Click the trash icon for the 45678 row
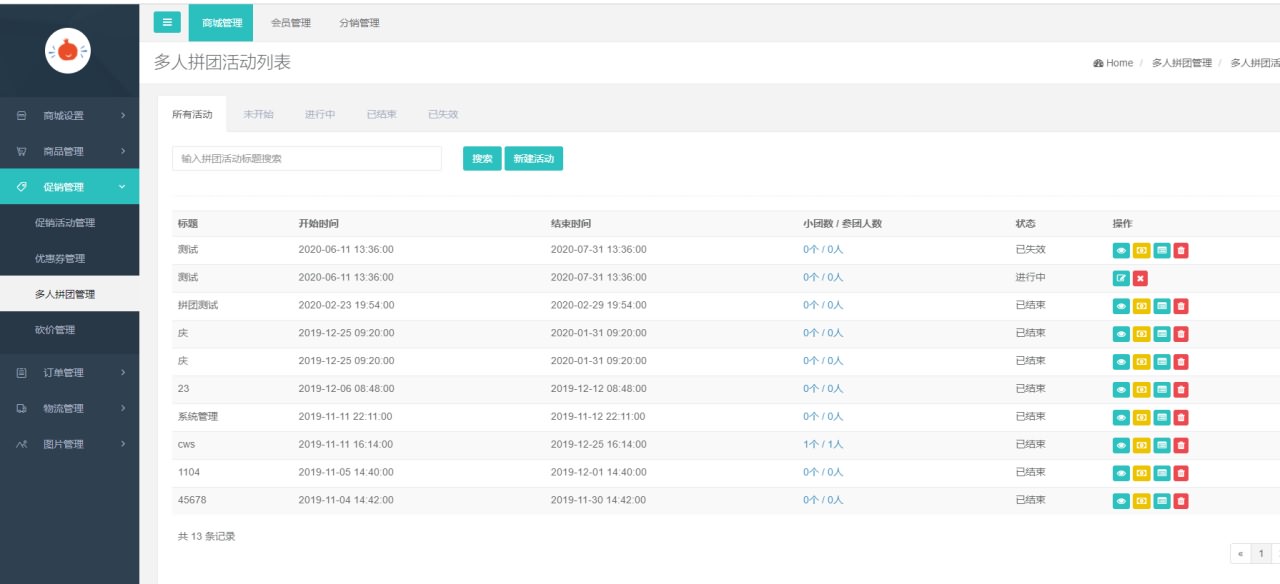1280x584 pixels. click(x=1181, y=501)
